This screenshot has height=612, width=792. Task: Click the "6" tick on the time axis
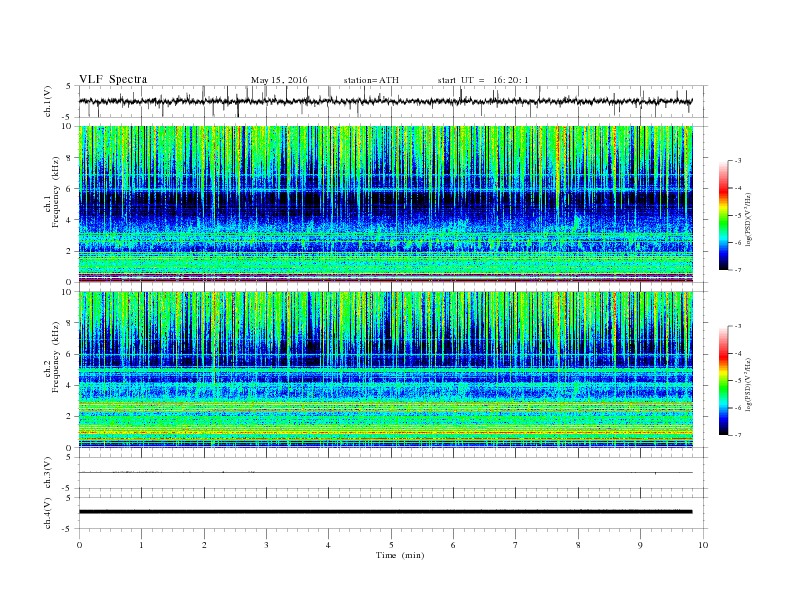pos(453,545)
